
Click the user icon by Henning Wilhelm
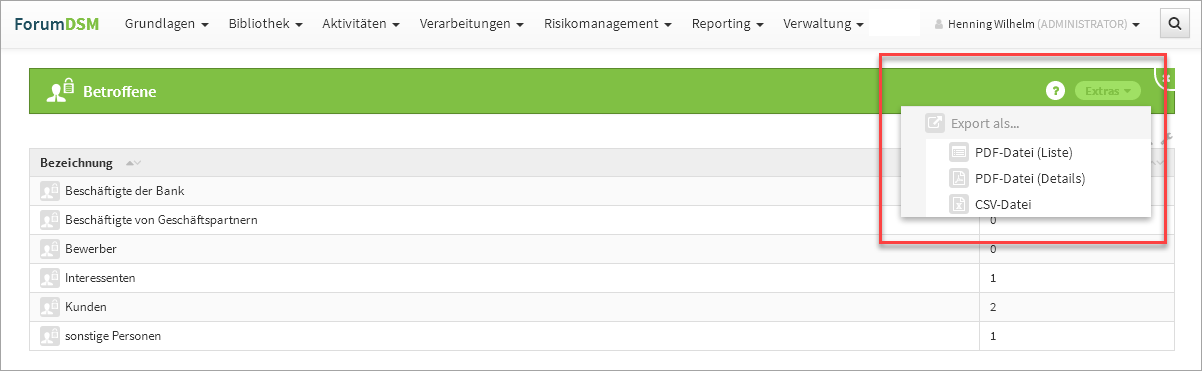938,24
